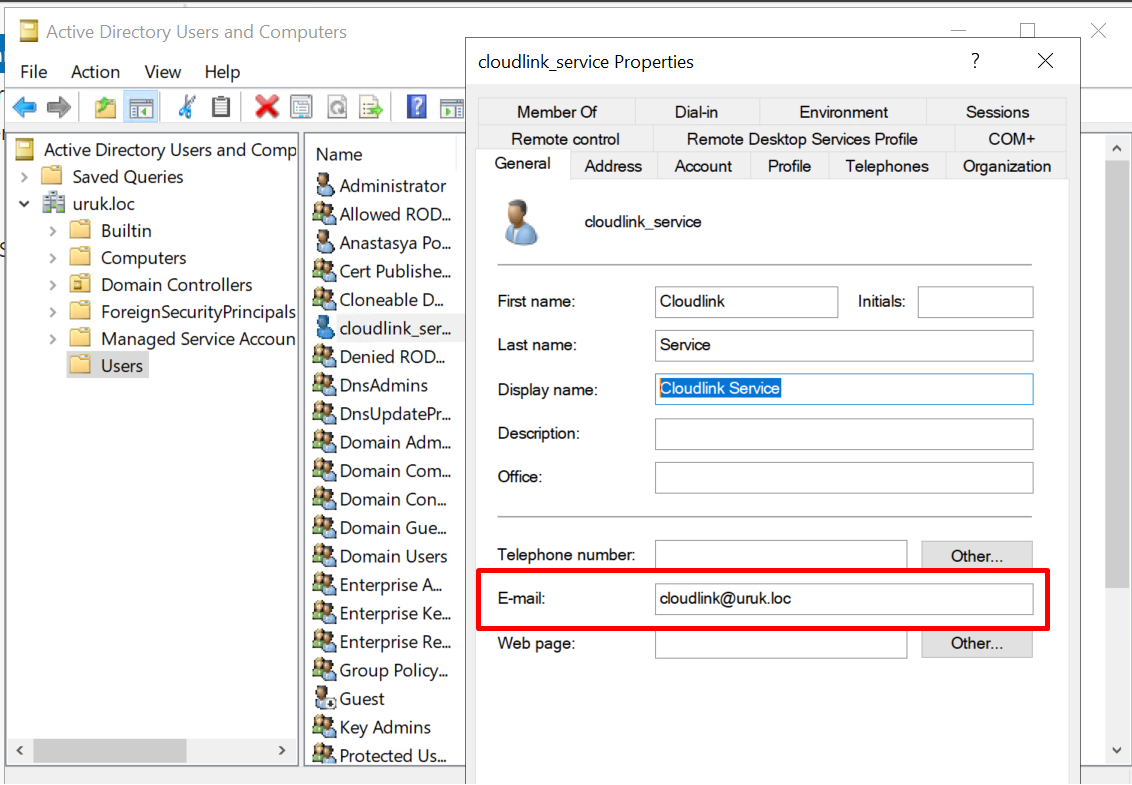The height and width of the screenshot is (785, 1132).
Task: Click into the Description field
Action: click(844, 433)
